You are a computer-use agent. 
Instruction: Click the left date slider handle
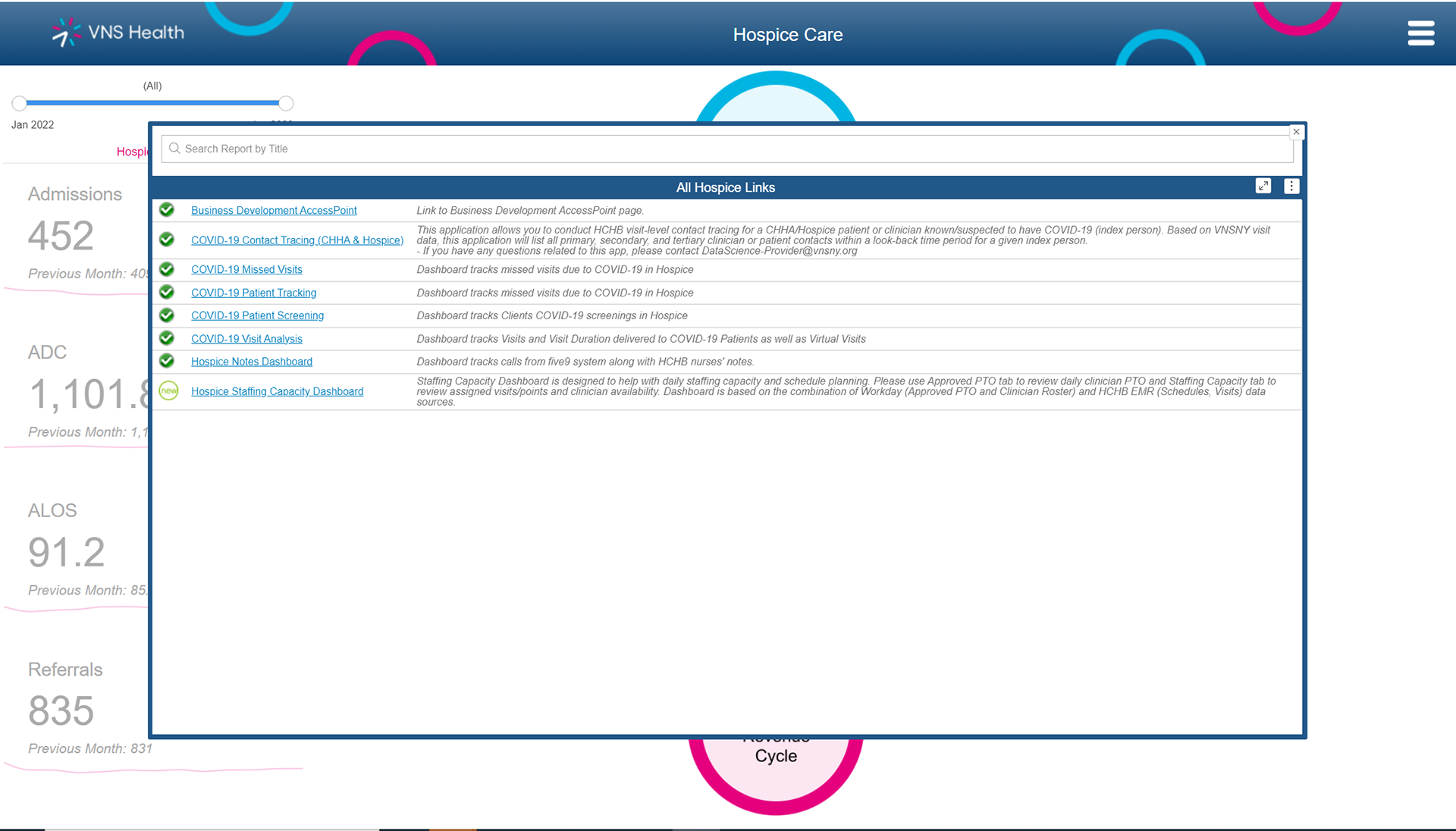click(x=20, y=103)
